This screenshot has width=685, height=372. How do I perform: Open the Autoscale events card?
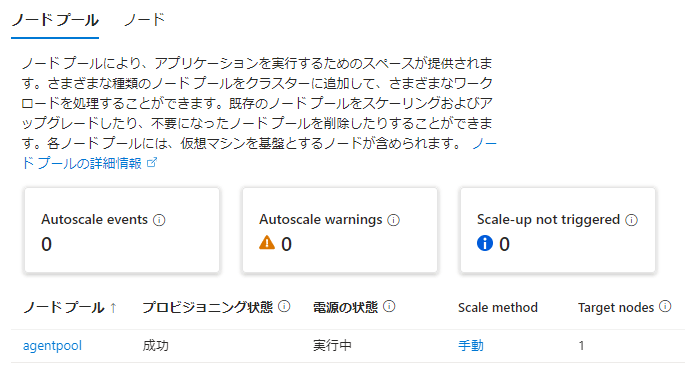[122, 231]
